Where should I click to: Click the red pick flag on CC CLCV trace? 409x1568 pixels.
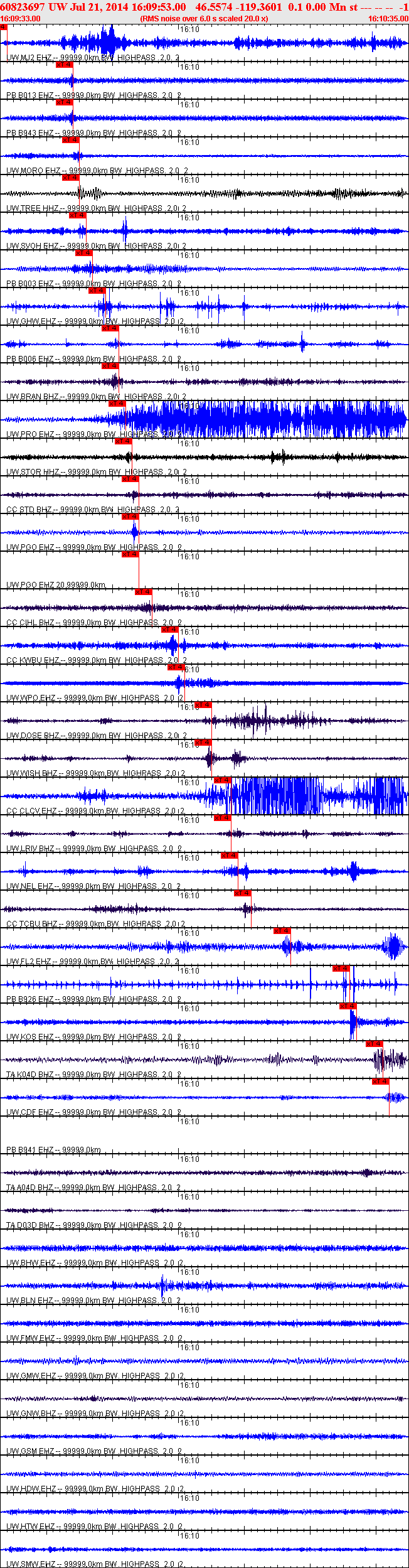click(x=223, y=780)
